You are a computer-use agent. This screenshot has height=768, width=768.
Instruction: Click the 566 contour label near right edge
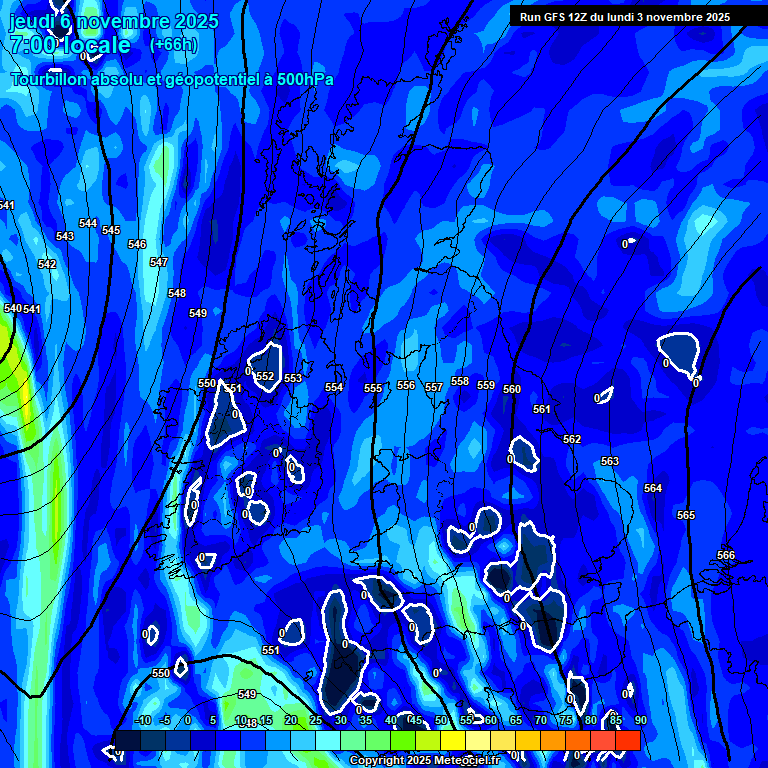(x=726, y=556)
